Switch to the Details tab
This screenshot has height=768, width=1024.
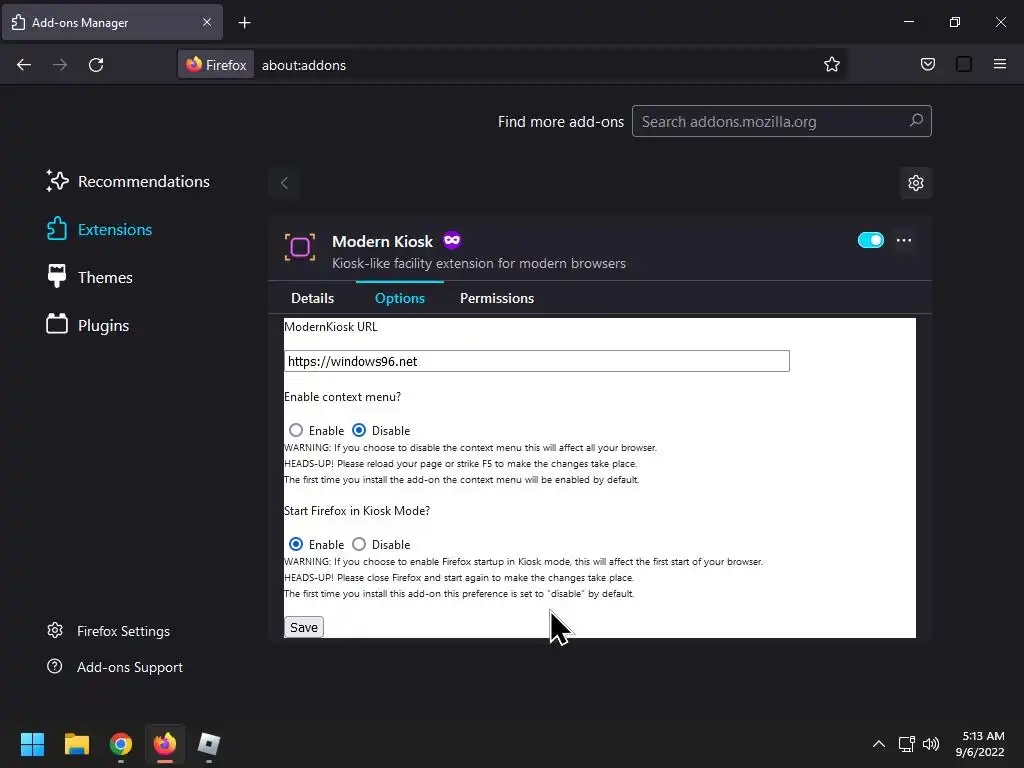312,298
